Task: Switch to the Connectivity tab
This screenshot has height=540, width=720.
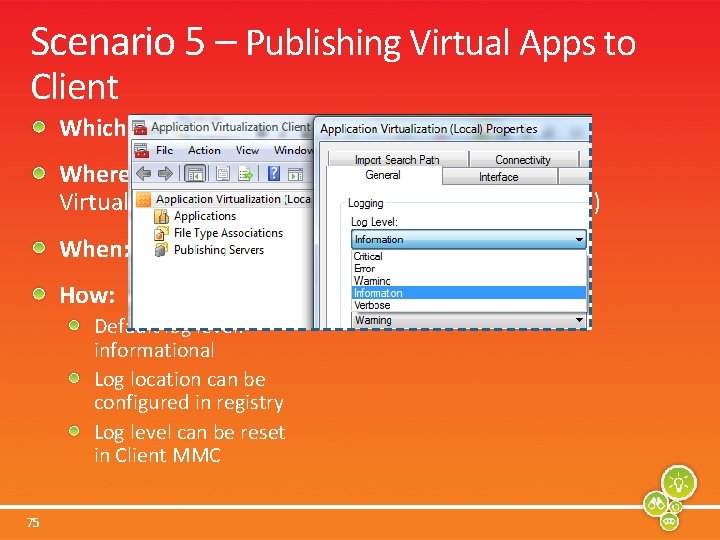Action: tap(523, 159)
